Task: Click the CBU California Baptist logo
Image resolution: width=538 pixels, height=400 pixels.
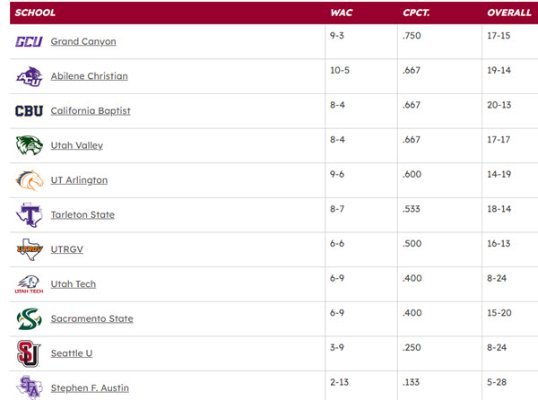Action: click(x=29, y=111)
